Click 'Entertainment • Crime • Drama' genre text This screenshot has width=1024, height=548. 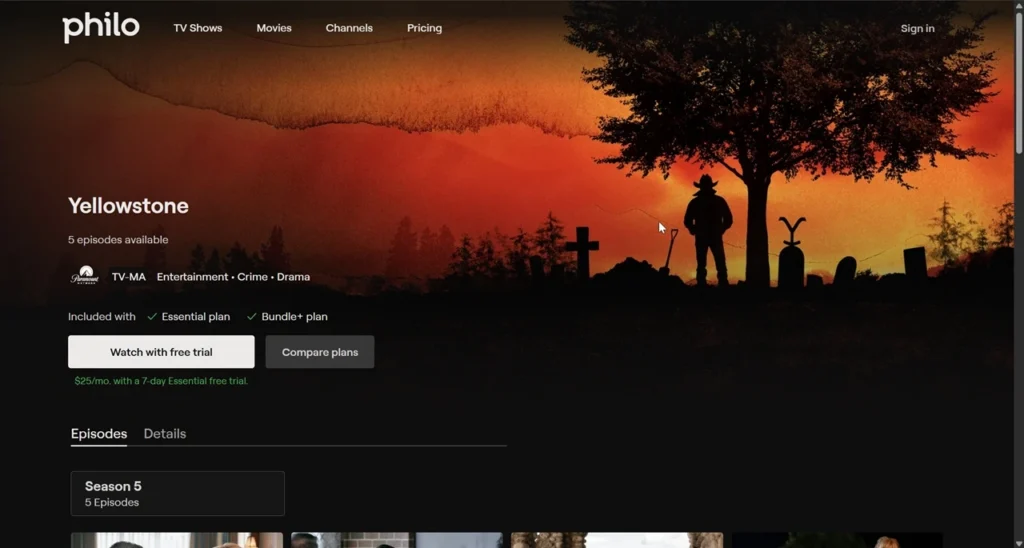[233, 277]
